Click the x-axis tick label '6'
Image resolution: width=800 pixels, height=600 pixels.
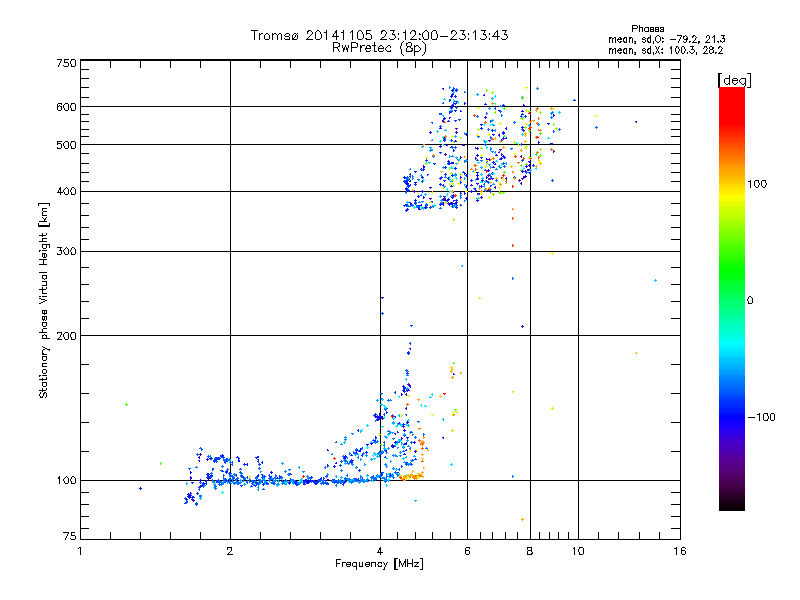(467, 551)
